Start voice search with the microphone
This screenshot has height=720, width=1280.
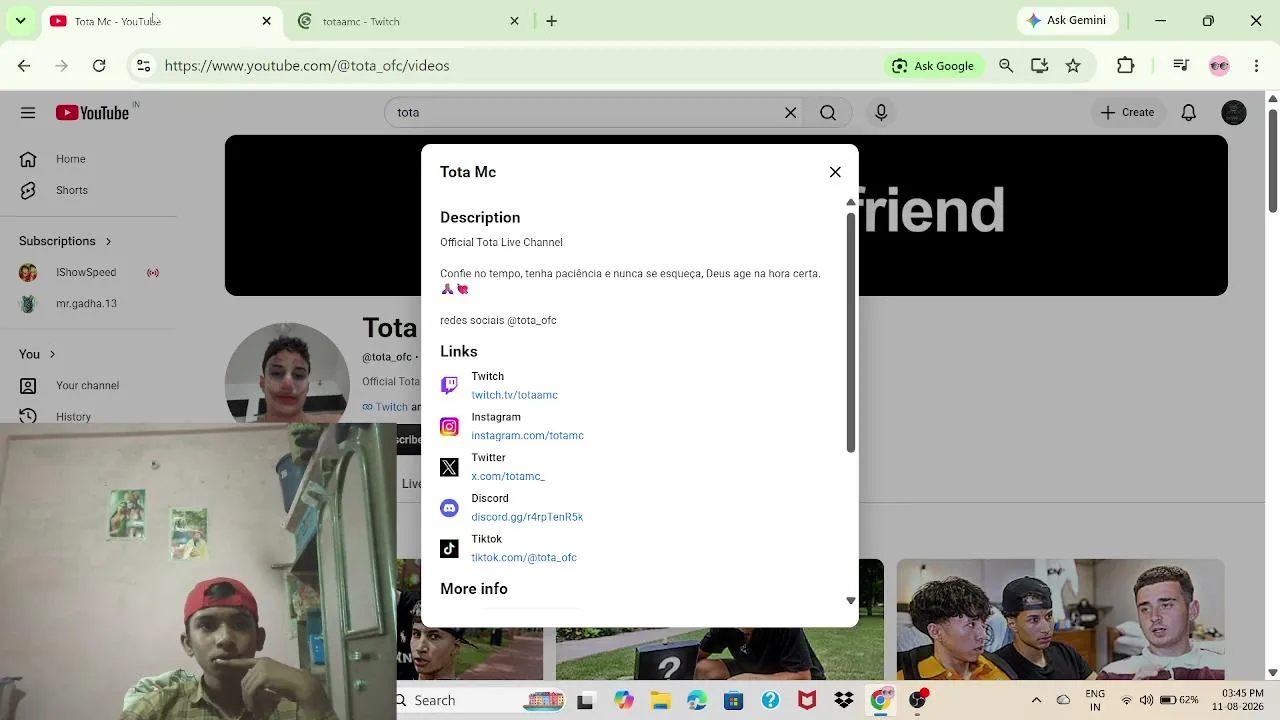[x=881, y=113]
